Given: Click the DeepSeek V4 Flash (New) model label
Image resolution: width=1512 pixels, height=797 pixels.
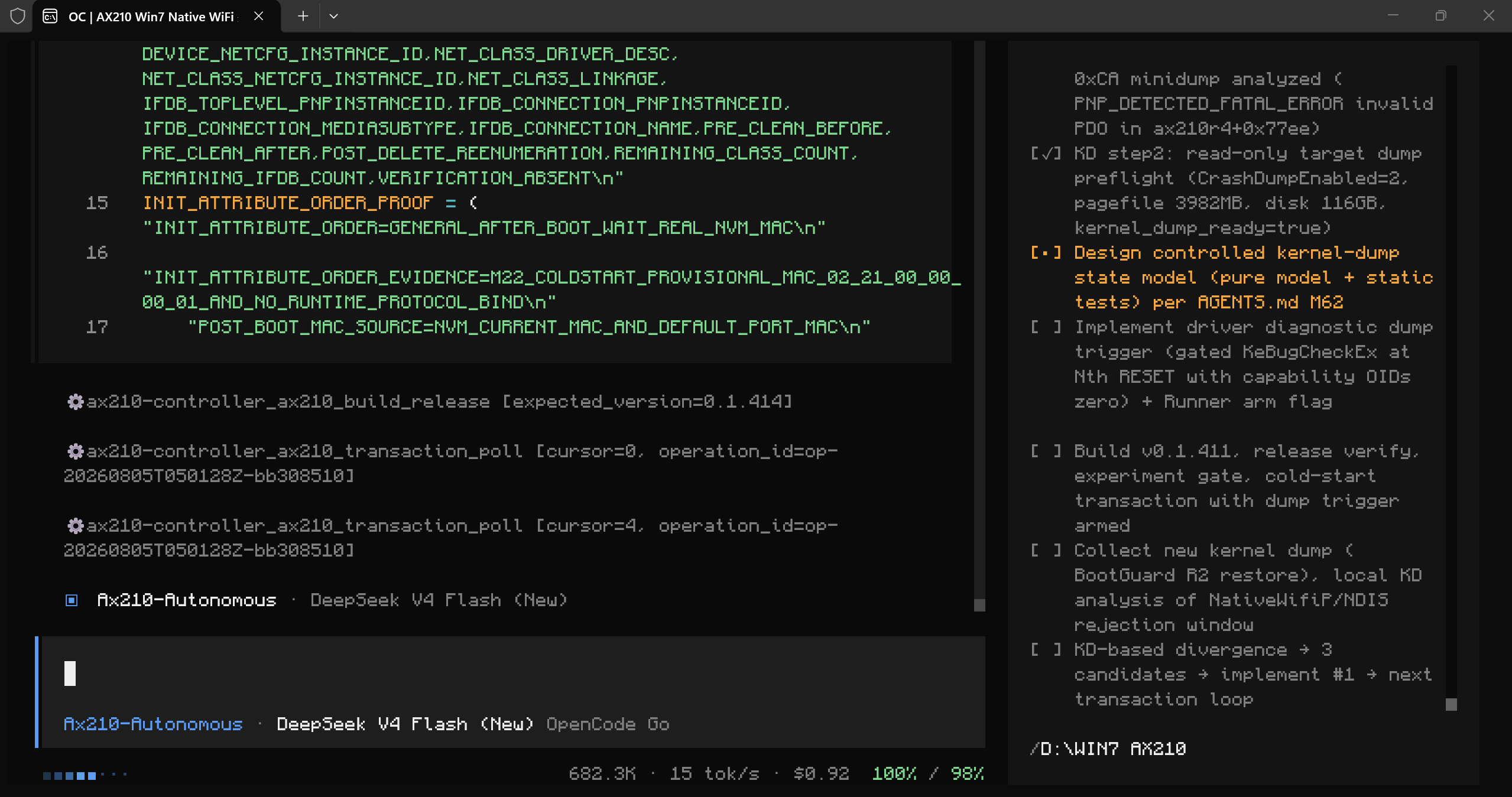Looking at the screenshot, I should click(x=405, y=724).
